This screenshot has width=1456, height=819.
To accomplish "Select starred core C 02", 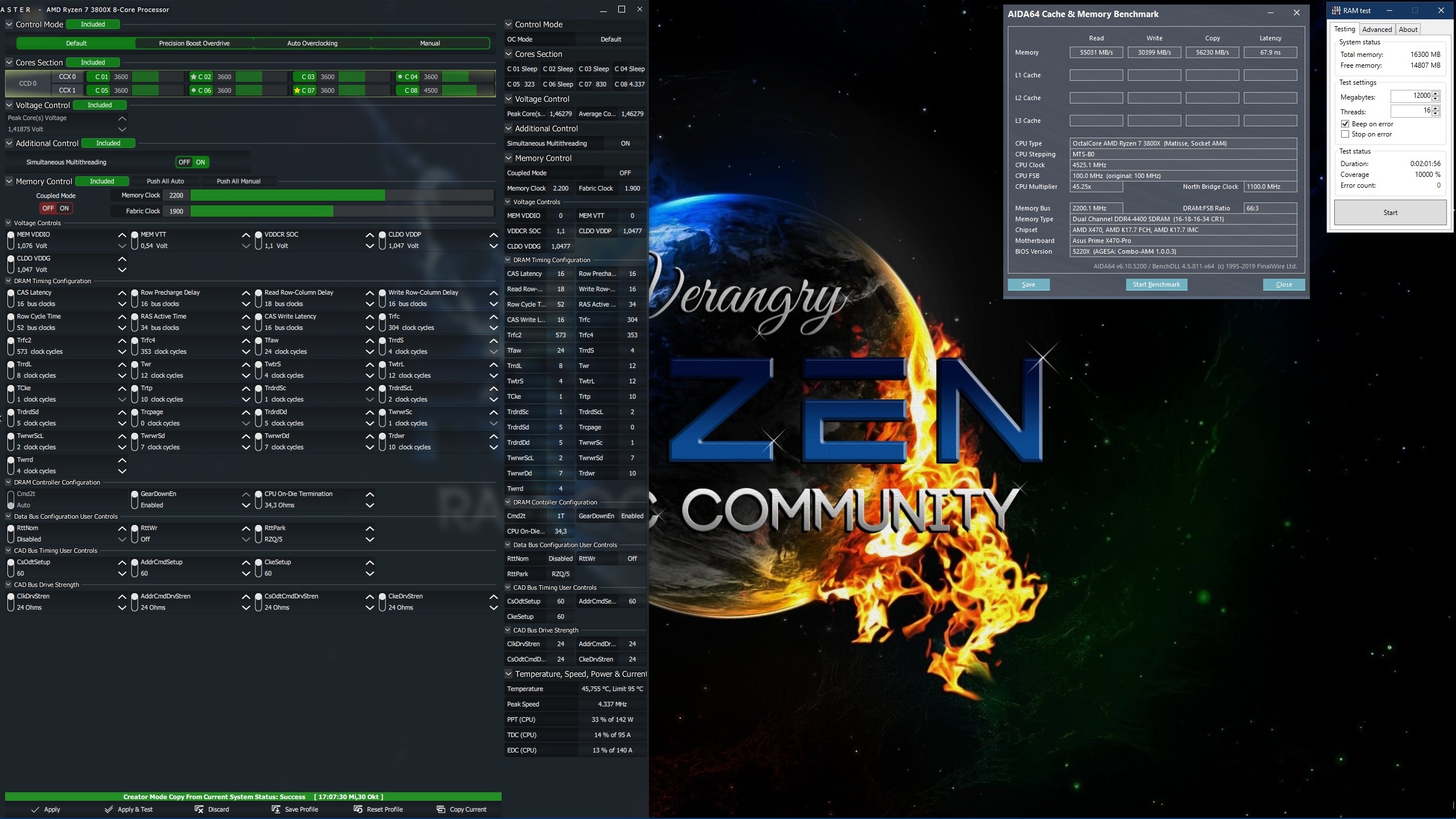I will point(201,77).
